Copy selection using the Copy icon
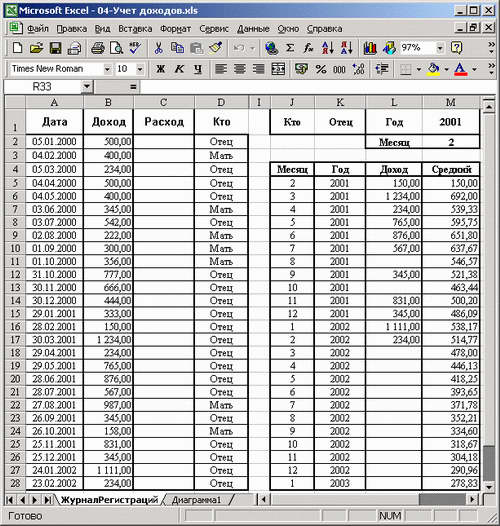This screenshot has width=500, height=526. click(x=177, y=49)
